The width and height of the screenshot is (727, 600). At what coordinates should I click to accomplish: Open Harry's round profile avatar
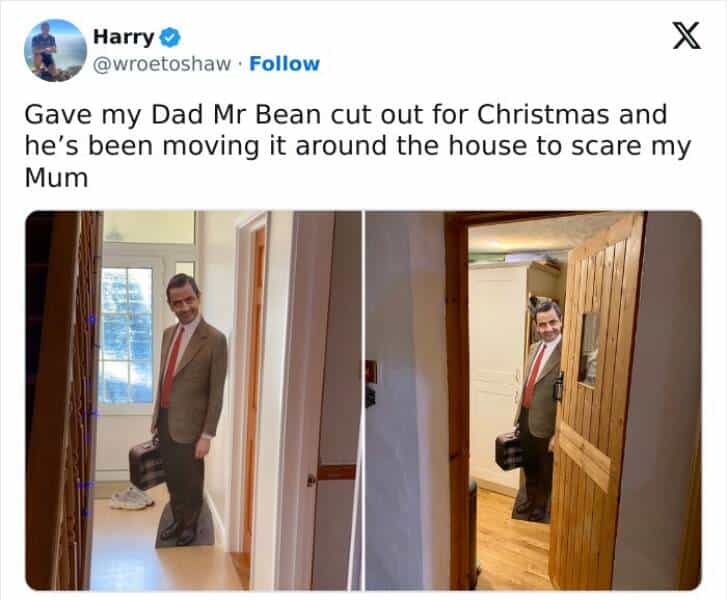click(55, 51)
